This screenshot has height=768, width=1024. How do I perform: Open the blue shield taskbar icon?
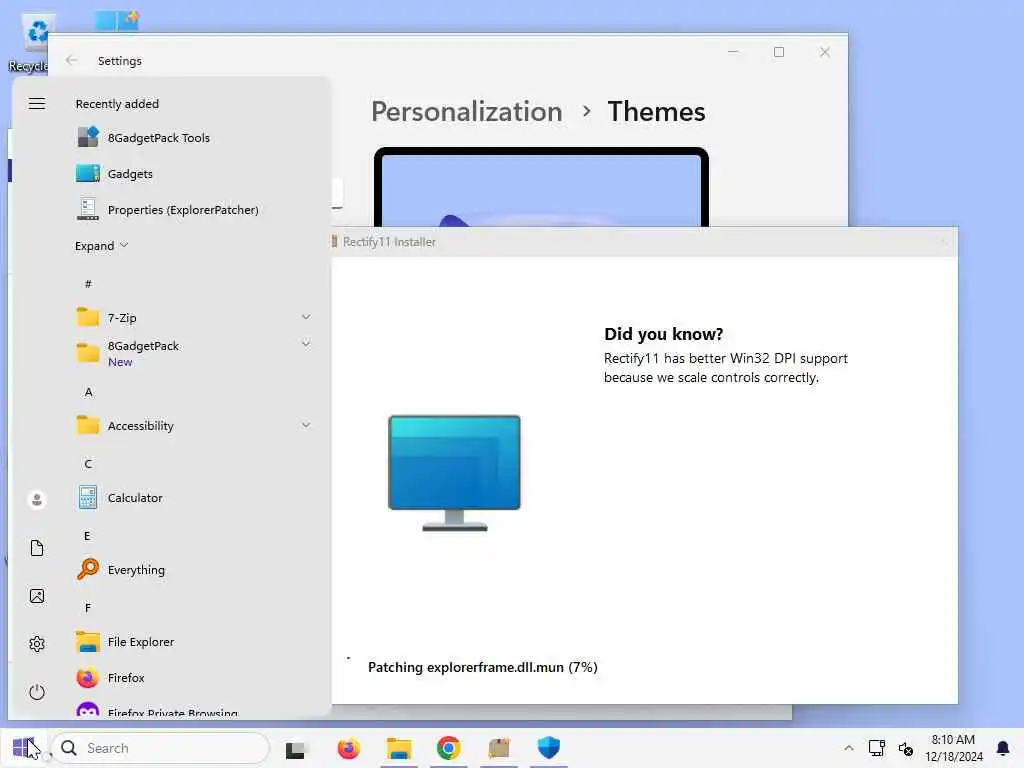pyautogui.click(x=549, y=748)
